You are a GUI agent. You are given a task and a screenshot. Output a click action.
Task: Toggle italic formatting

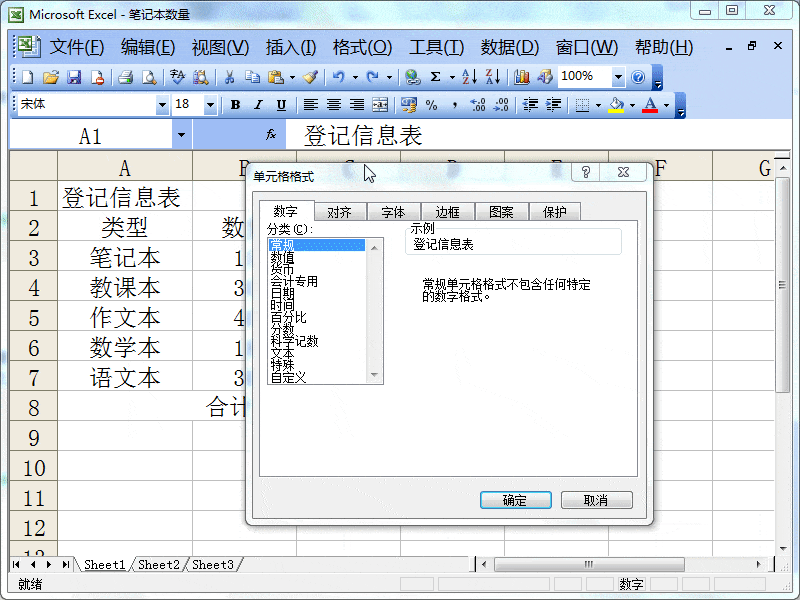258,104
